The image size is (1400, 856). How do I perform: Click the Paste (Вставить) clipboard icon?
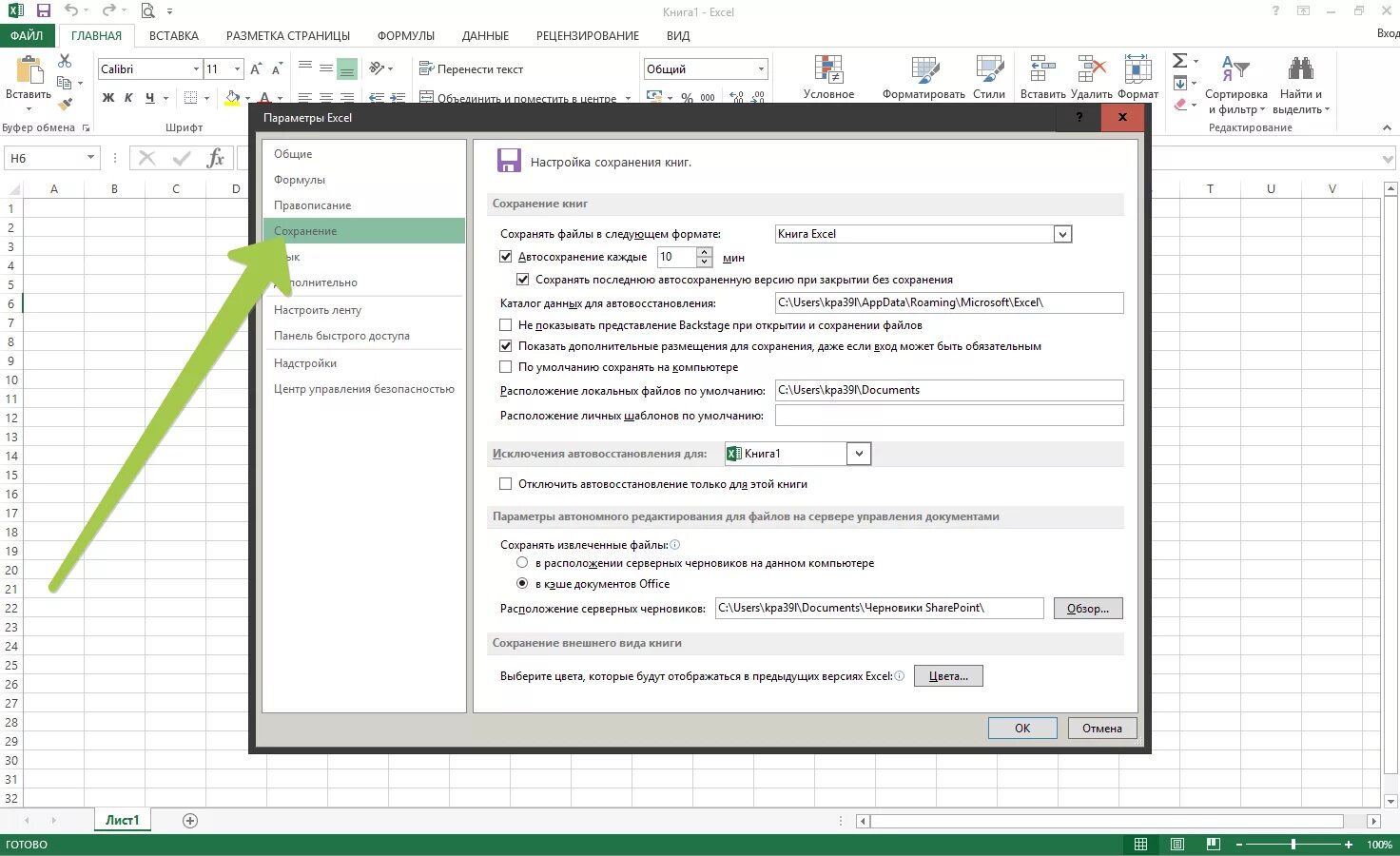pos(29,71)
